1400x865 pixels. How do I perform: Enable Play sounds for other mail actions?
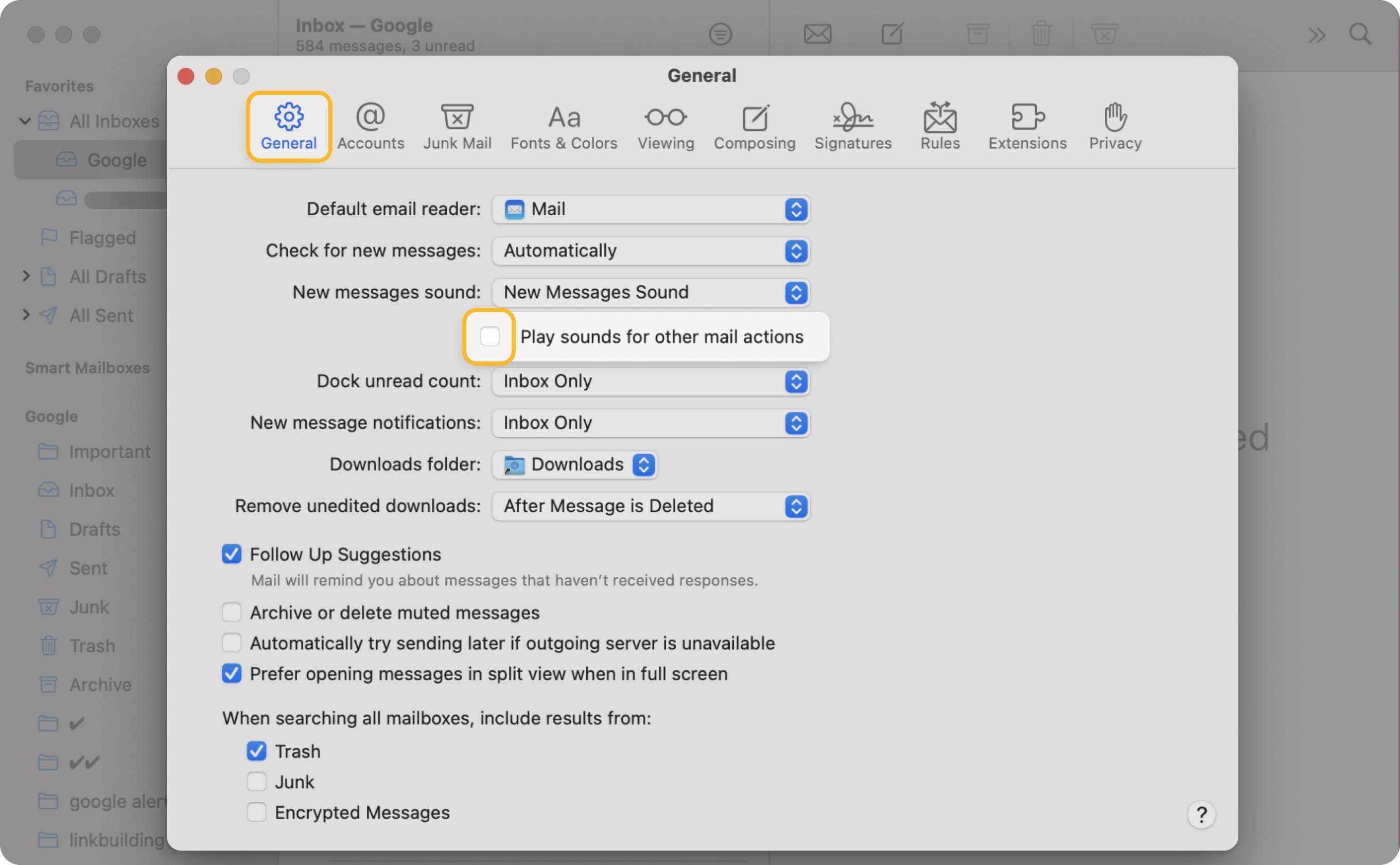point(489,337)
